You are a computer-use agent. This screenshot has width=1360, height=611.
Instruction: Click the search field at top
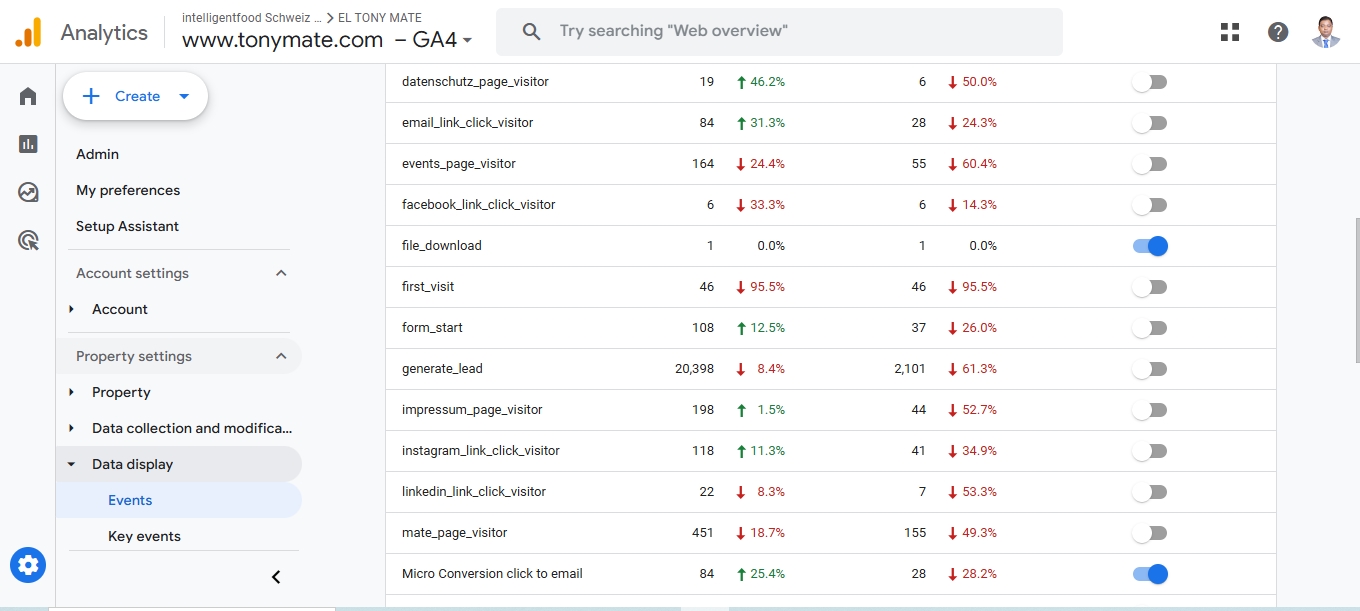[780, 32]
